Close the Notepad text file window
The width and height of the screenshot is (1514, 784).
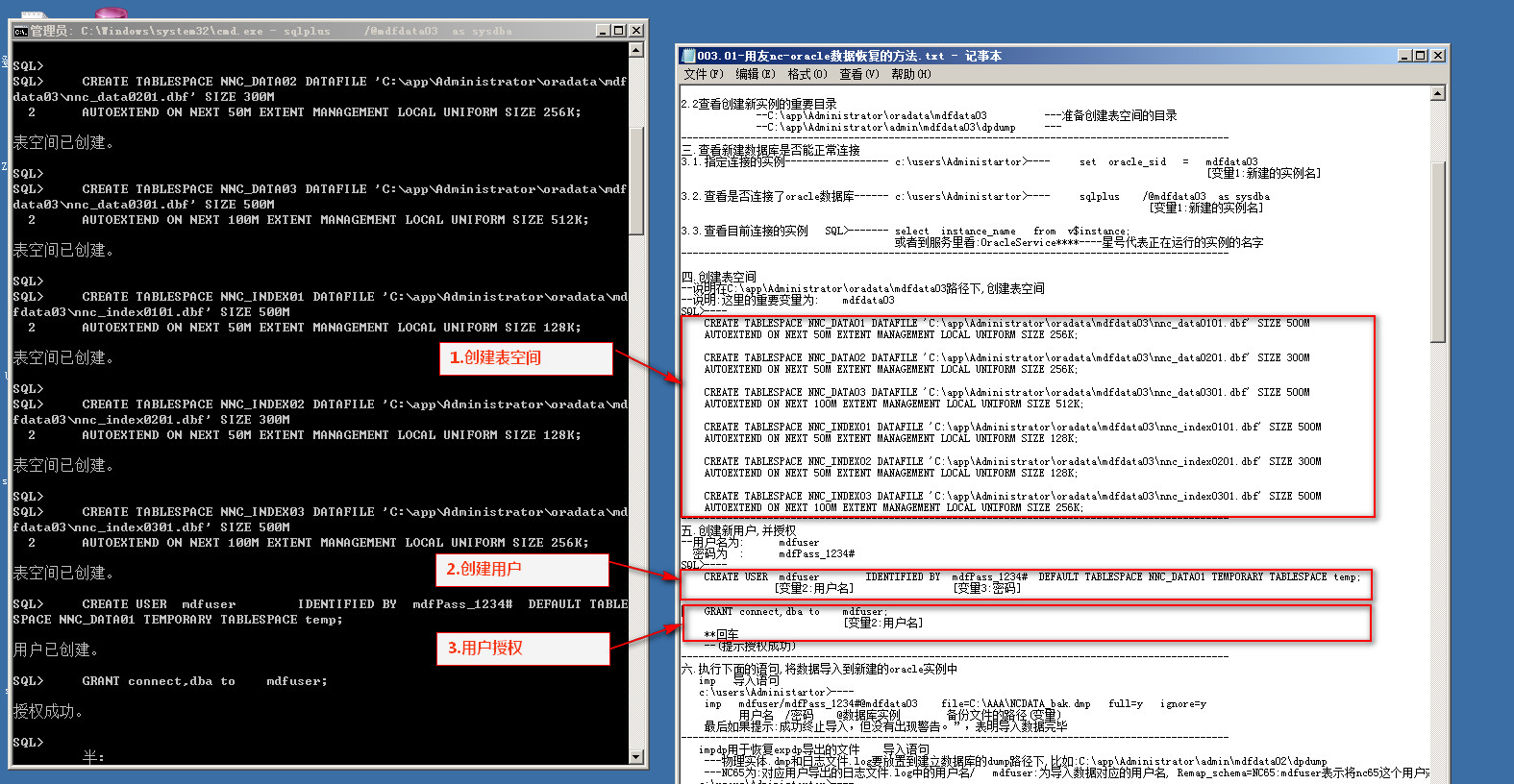pos(1438,56)
